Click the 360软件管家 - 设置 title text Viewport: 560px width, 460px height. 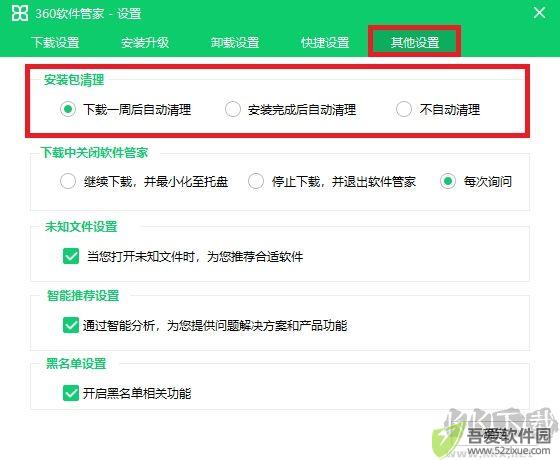pyautogui.click(x=88, y=14)
